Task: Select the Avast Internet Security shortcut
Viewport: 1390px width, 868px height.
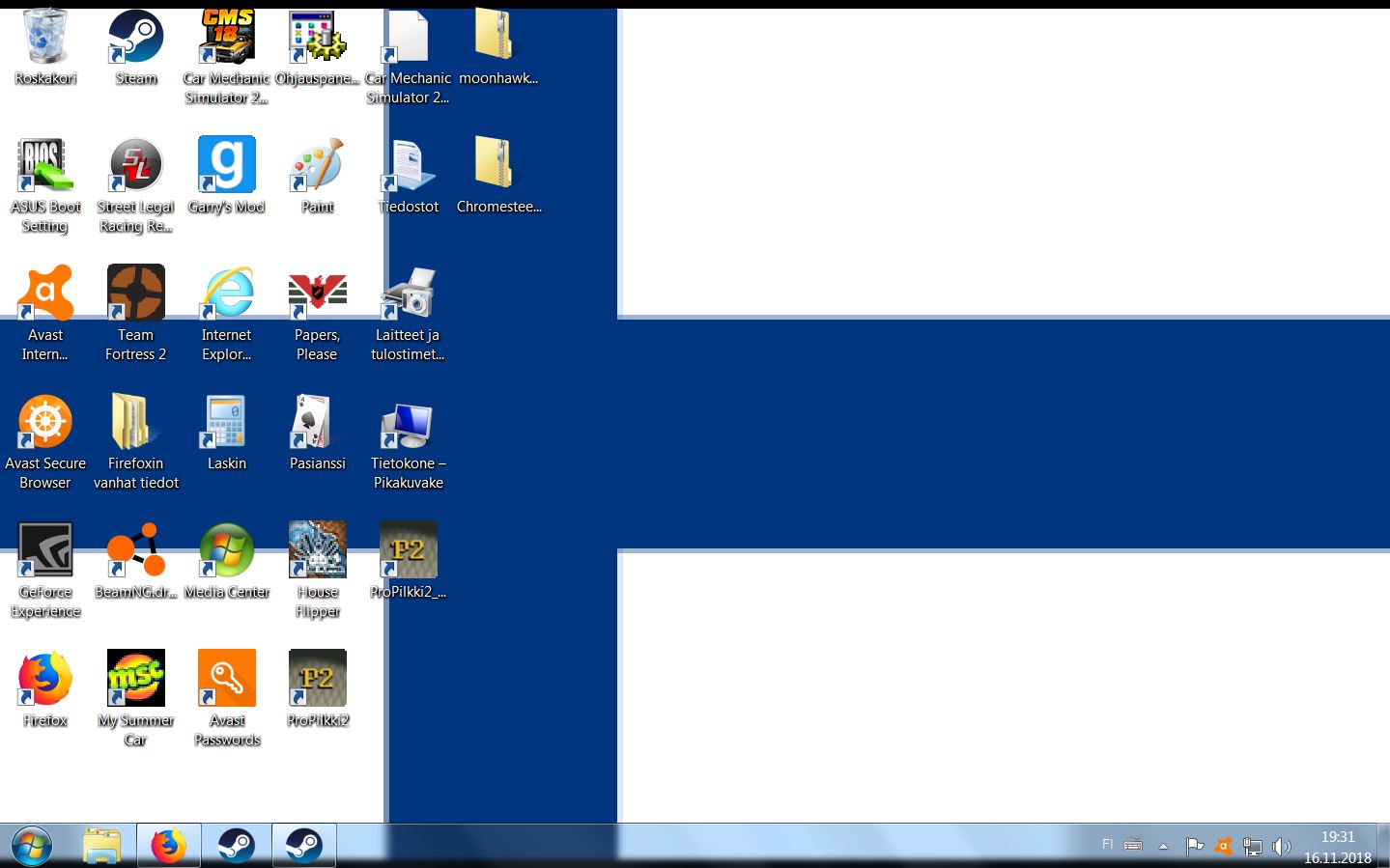Action: click(x=45, y=315)
